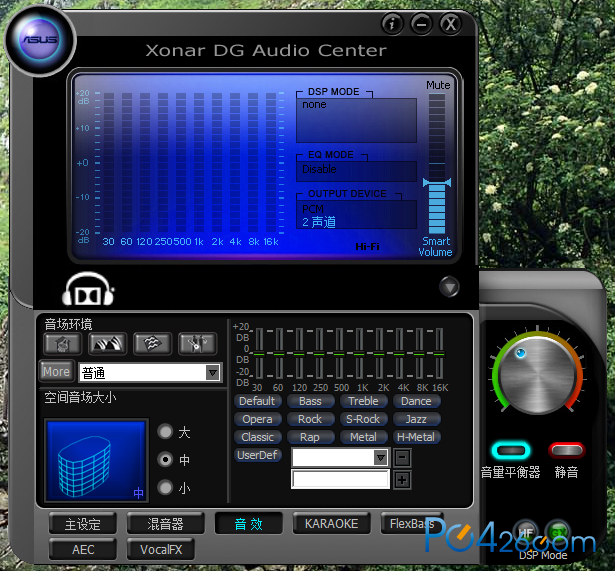Apply the Dance EQ preset

pos(416,401)
